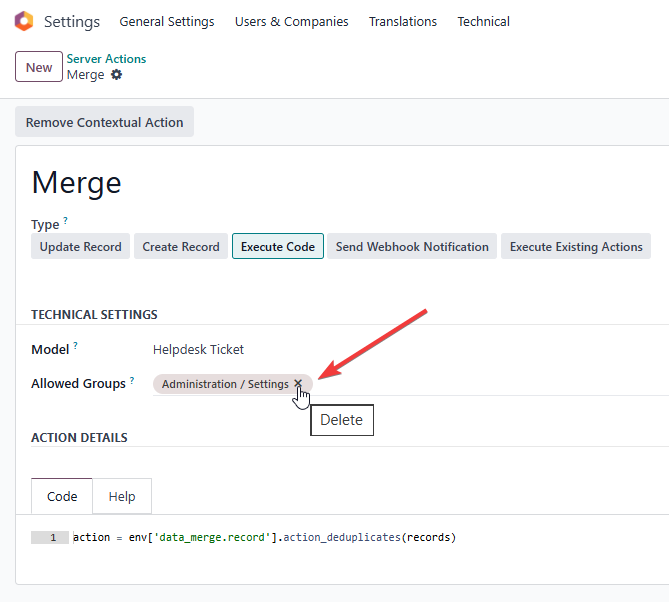This screenshot has width=669, height=602.
Task: Click help tooltip mark next to Model
Action: point(75,345)
